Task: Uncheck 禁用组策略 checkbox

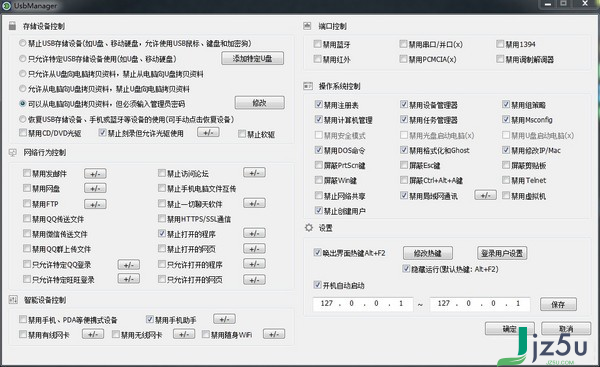Action: click(x=506, y=104)
